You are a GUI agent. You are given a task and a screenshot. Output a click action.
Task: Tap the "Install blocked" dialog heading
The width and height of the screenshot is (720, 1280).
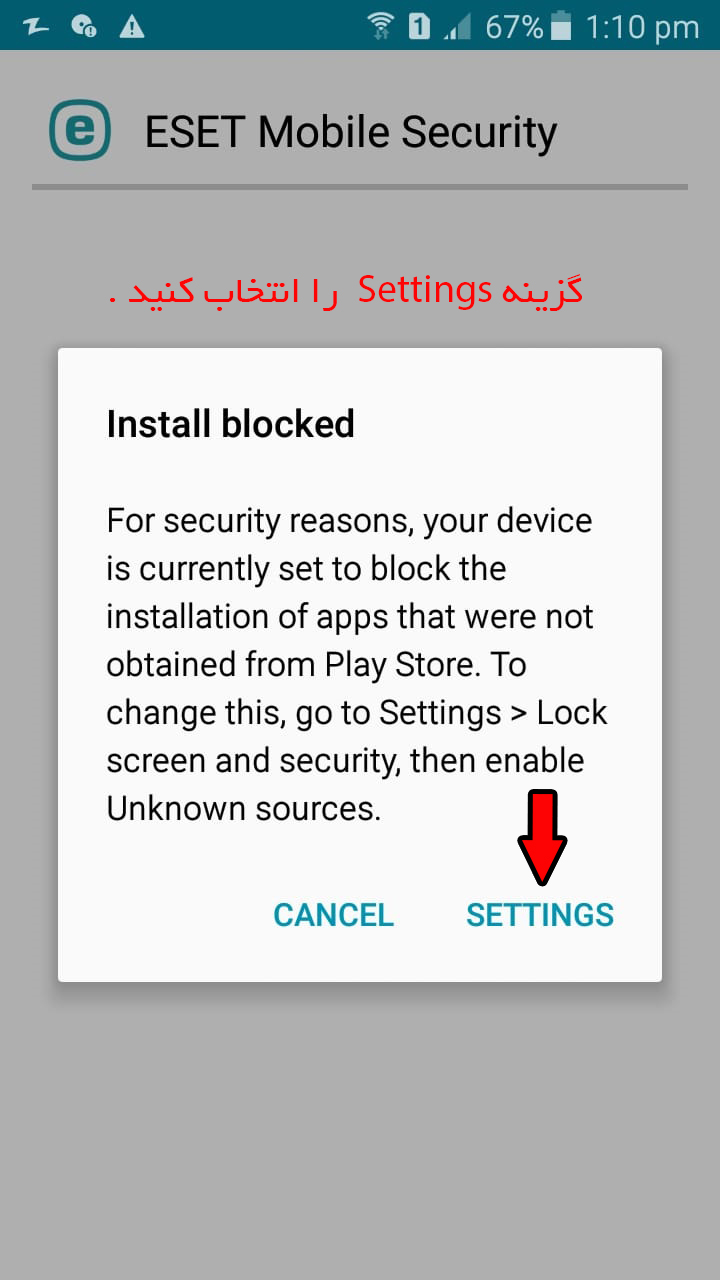click(231, 424)
